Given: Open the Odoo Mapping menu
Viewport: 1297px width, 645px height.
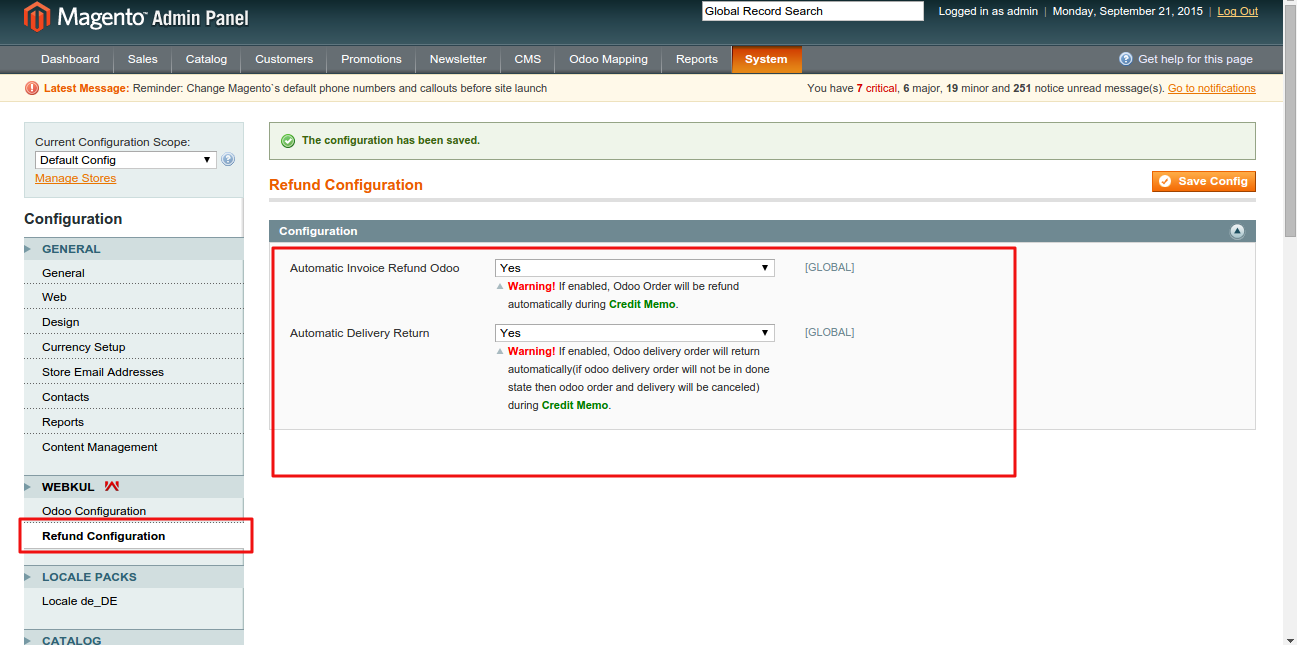Looking at the screenshot, I should 608,59.
